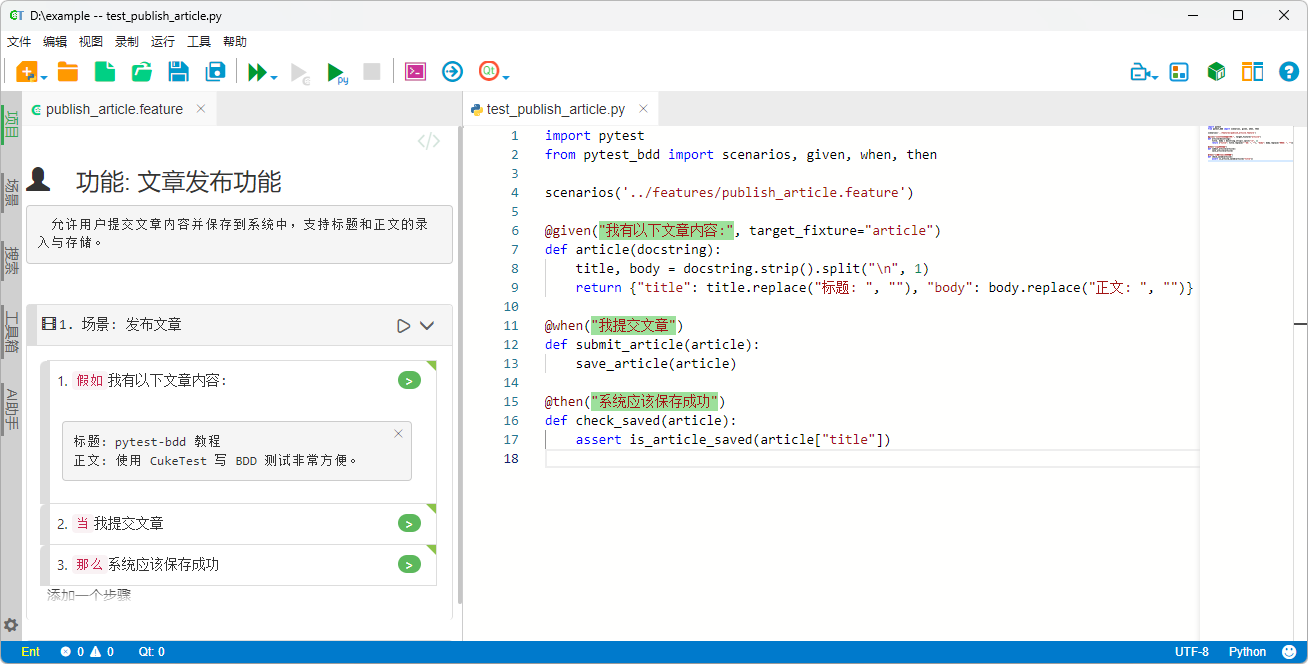Toggle the split layout view
Image resolution: width=1308 pixels, height=664 pixels.
click(x=1252, y=71)
